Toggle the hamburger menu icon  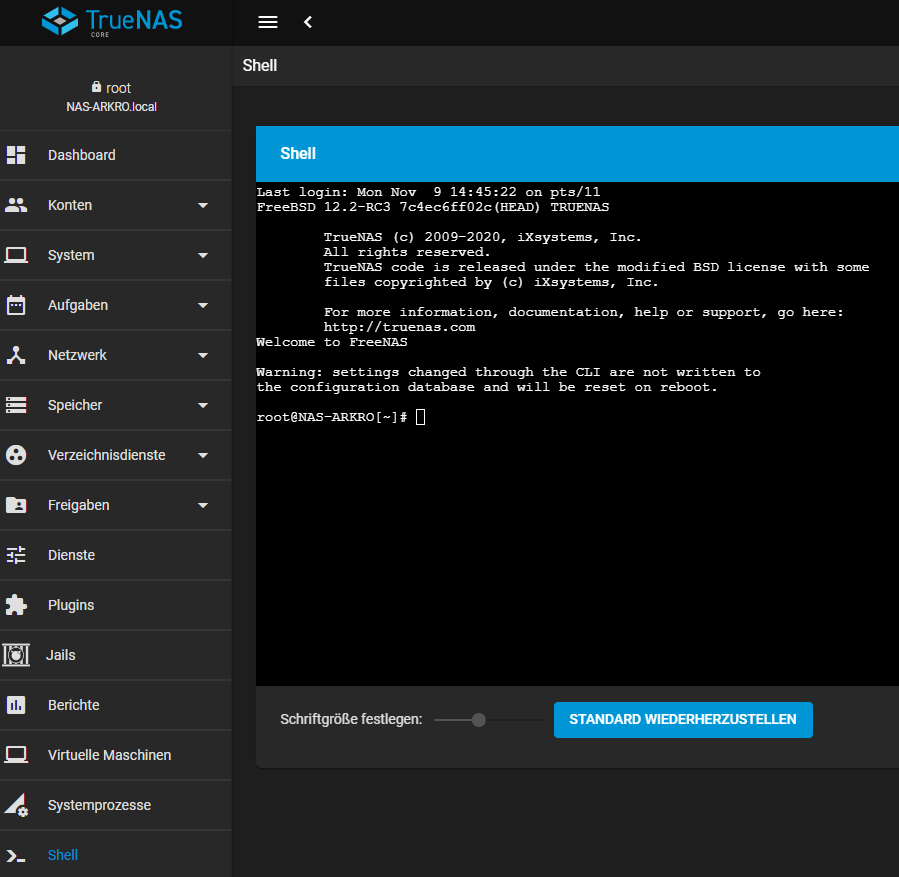coord(268,22)
